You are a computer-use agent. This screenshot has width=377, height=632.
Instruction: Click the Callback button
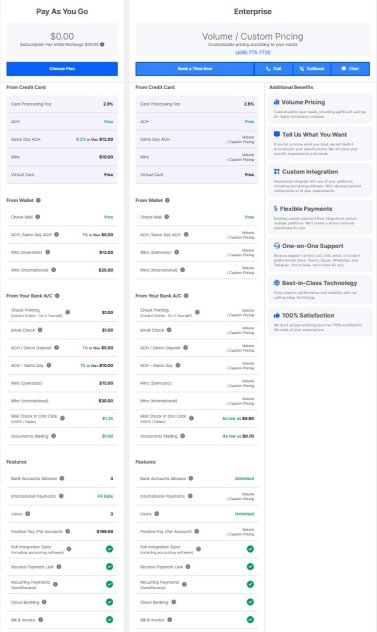pyautogui.click(x=312, y=69)
